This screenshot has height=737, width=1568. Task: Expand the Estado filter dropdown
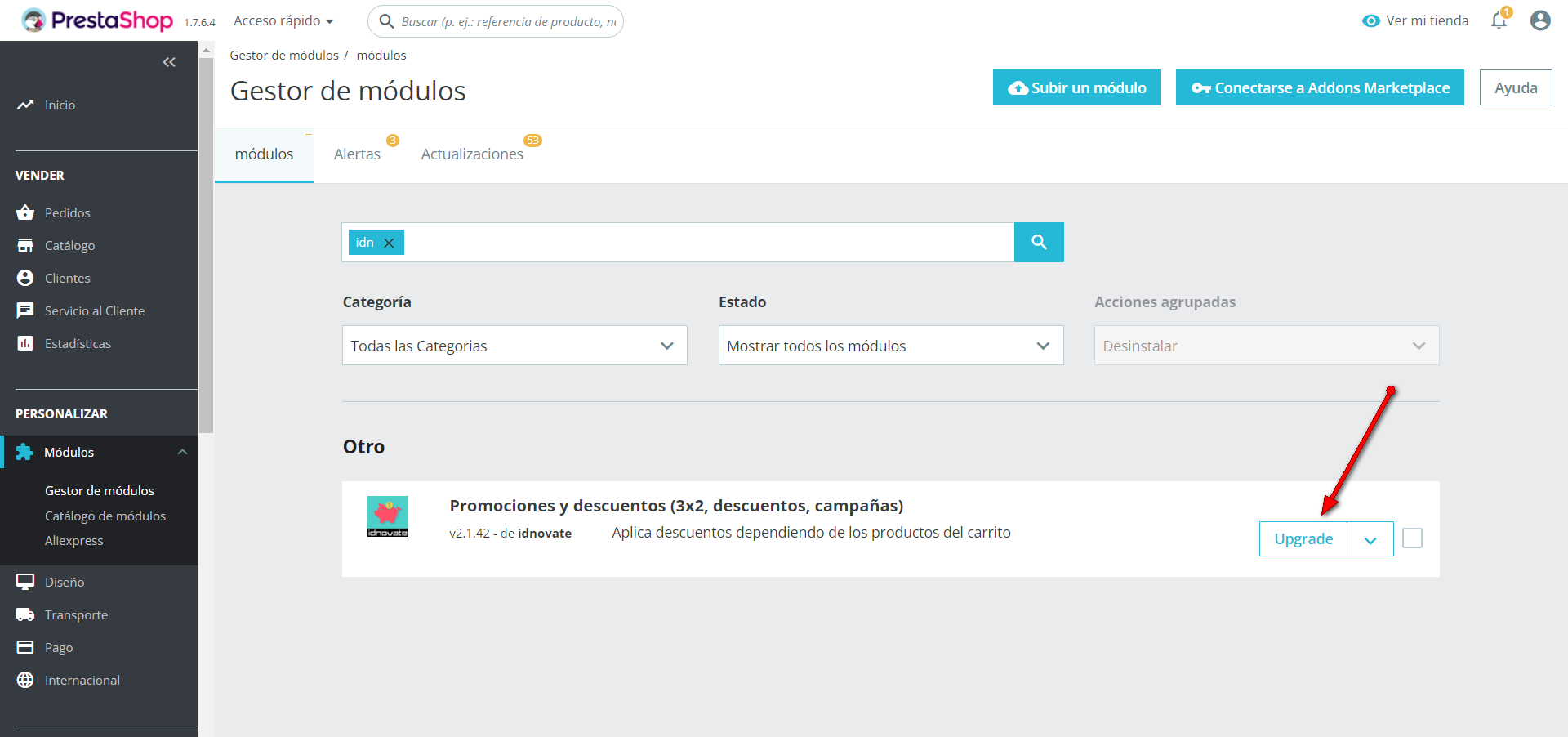[x=890, y=346]
